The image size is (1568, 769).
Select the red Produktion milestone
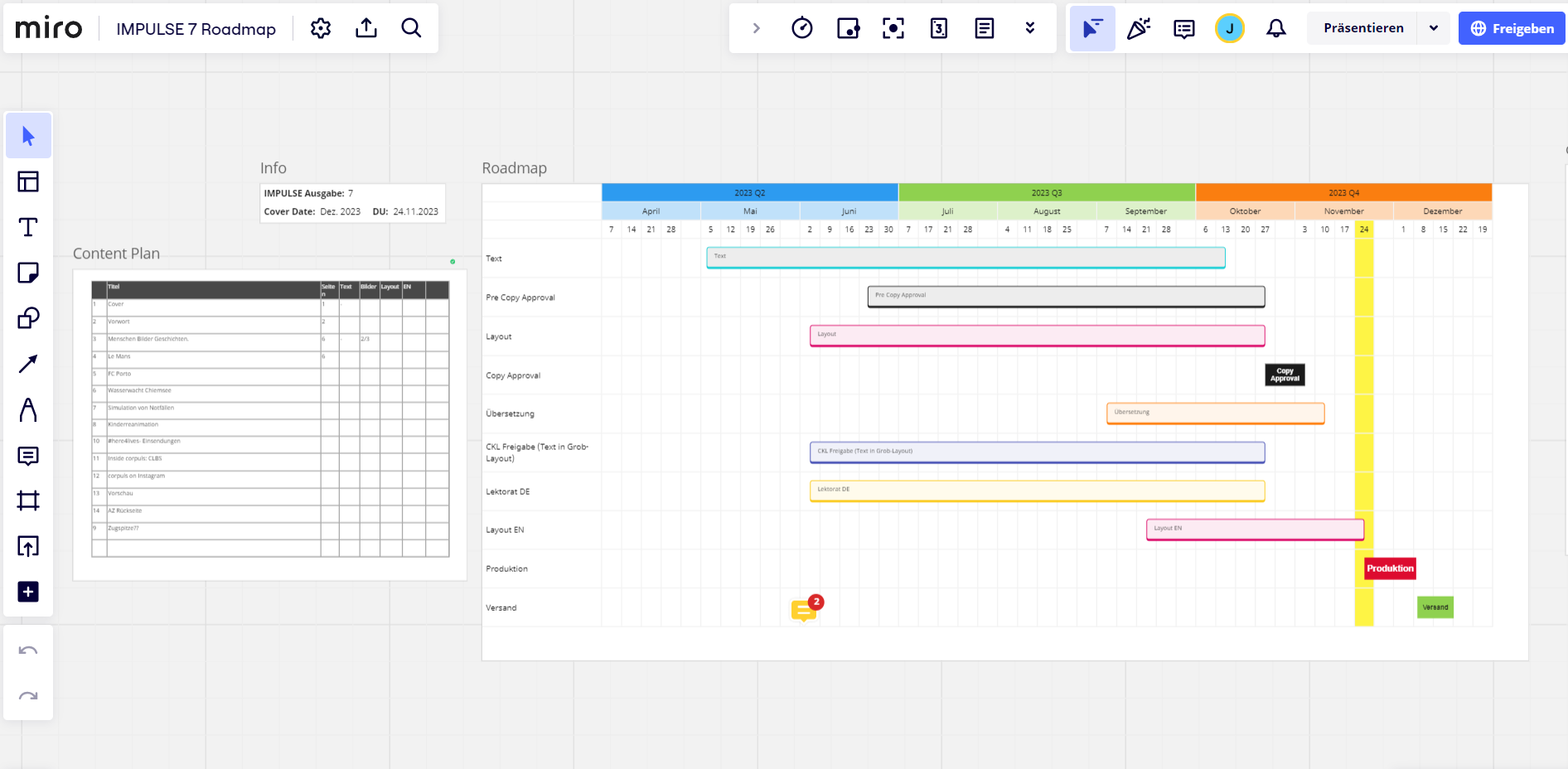pyautogui.click(x=1390, y=568)
